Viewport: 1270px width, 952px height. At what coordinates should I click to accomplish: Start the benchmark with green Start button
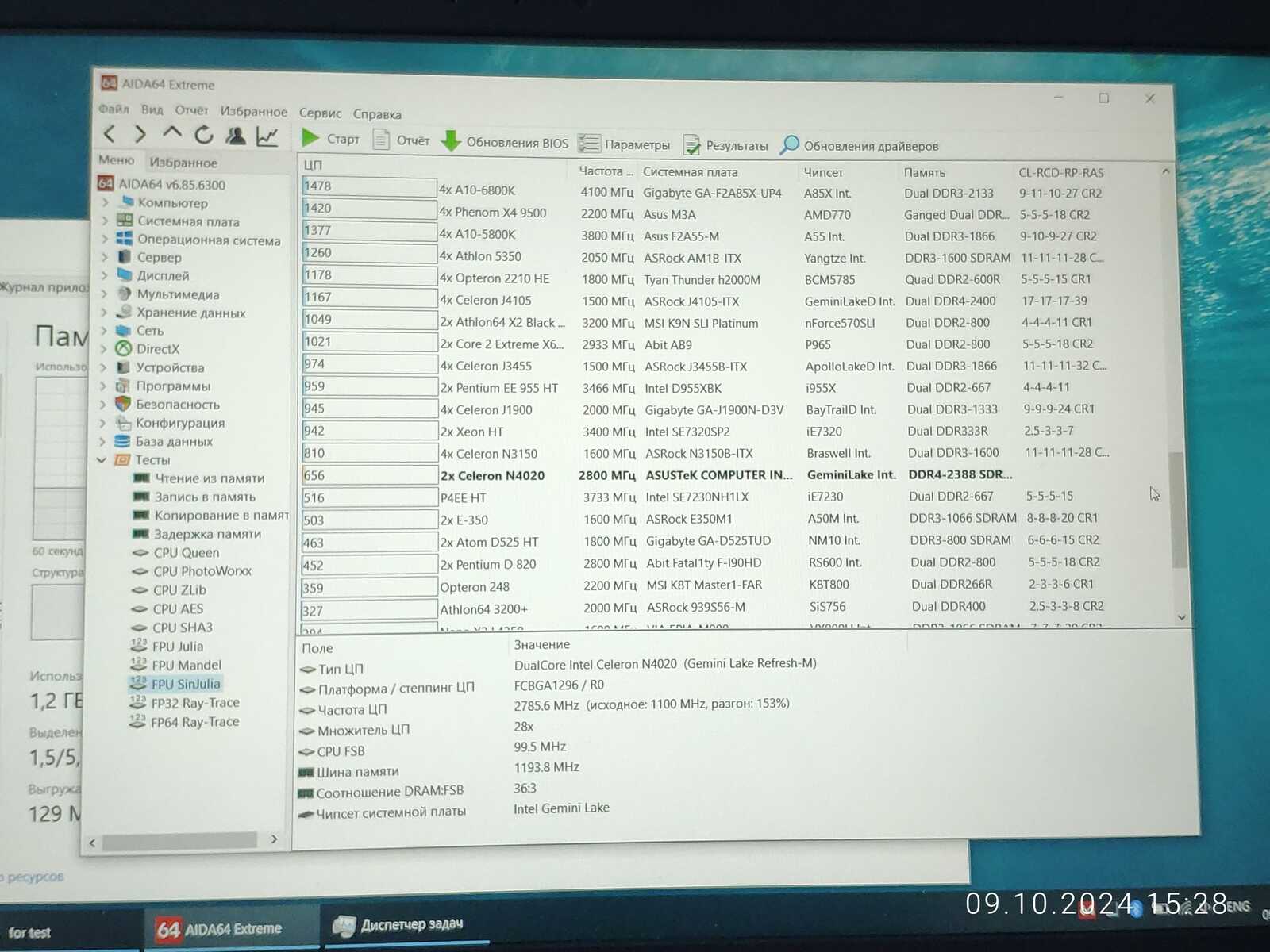(x=330, y=139)
